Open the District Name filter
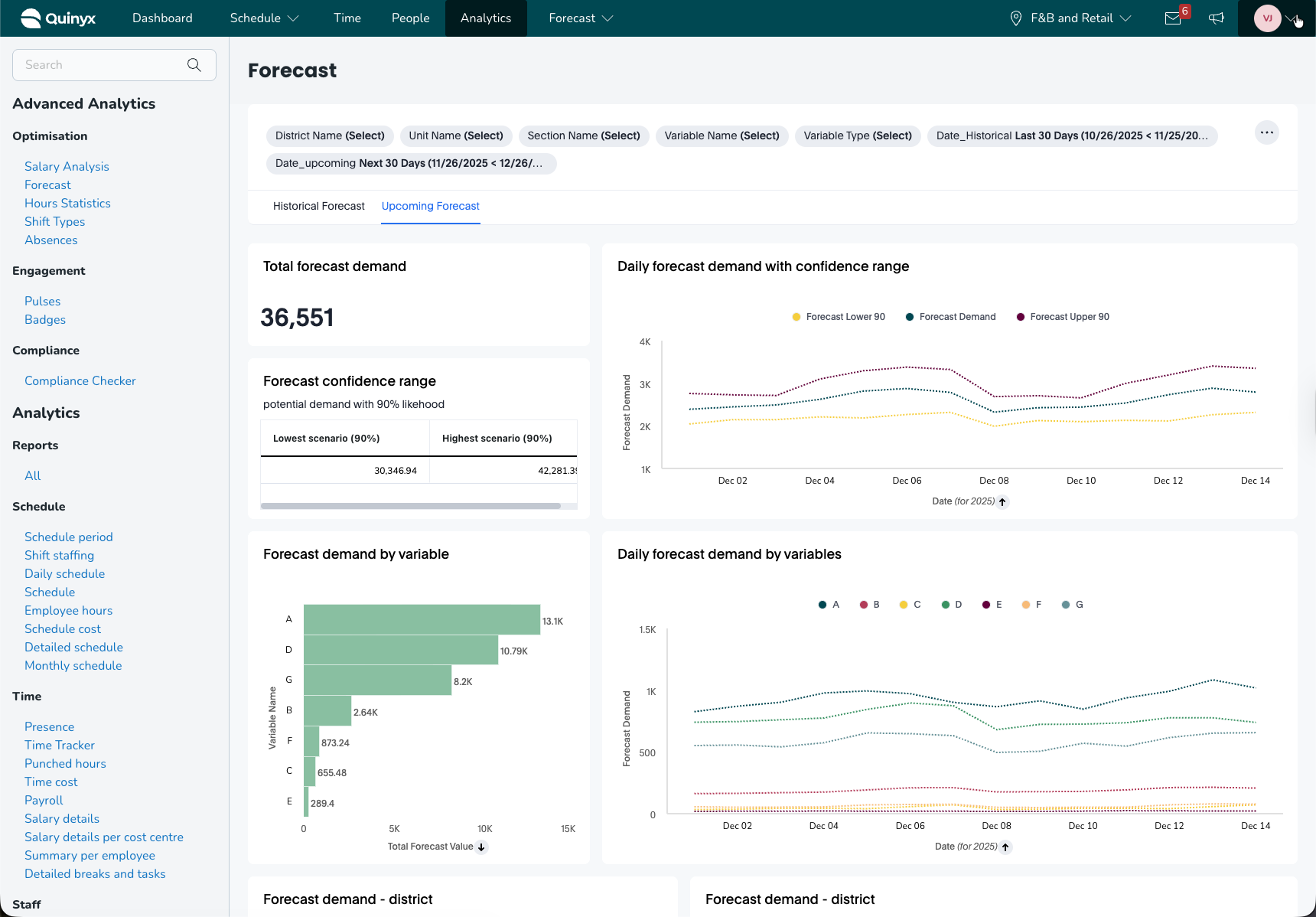This screenshot has width=1316, height=917. click(330, 135)
